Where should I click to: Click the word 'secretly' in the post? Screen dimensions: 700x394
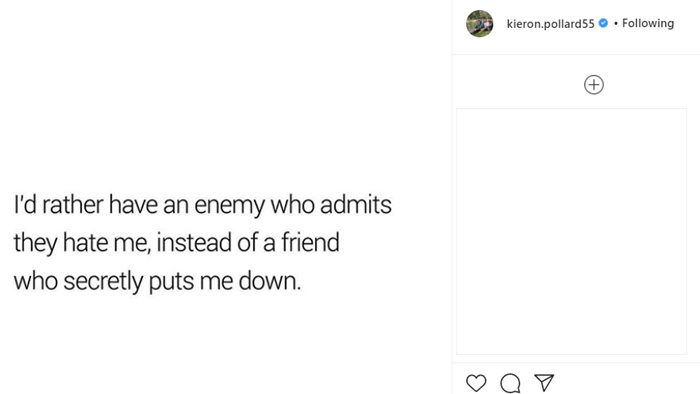[x=103, y=282]
